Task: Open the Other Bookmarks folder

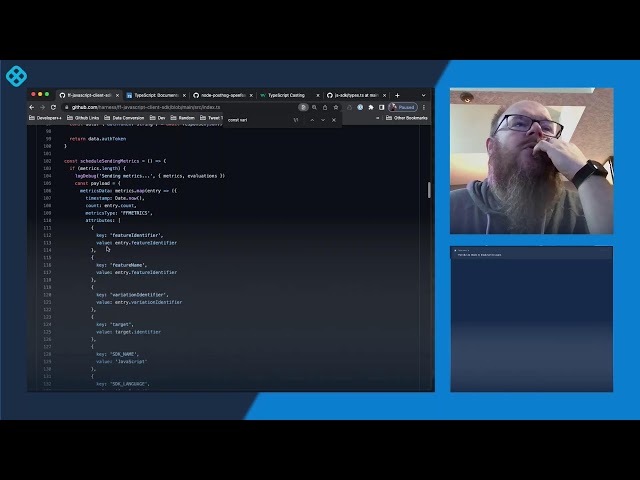Action: tap(407, 118)
